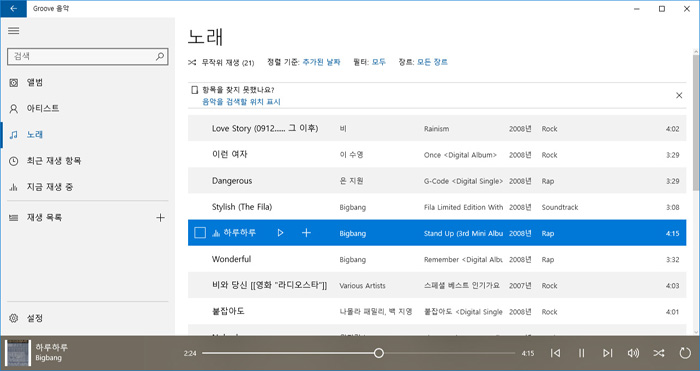Open 필터 모두 filter dropdown
Viewport: 700px width, 371px height.
(x=379, y=62)
